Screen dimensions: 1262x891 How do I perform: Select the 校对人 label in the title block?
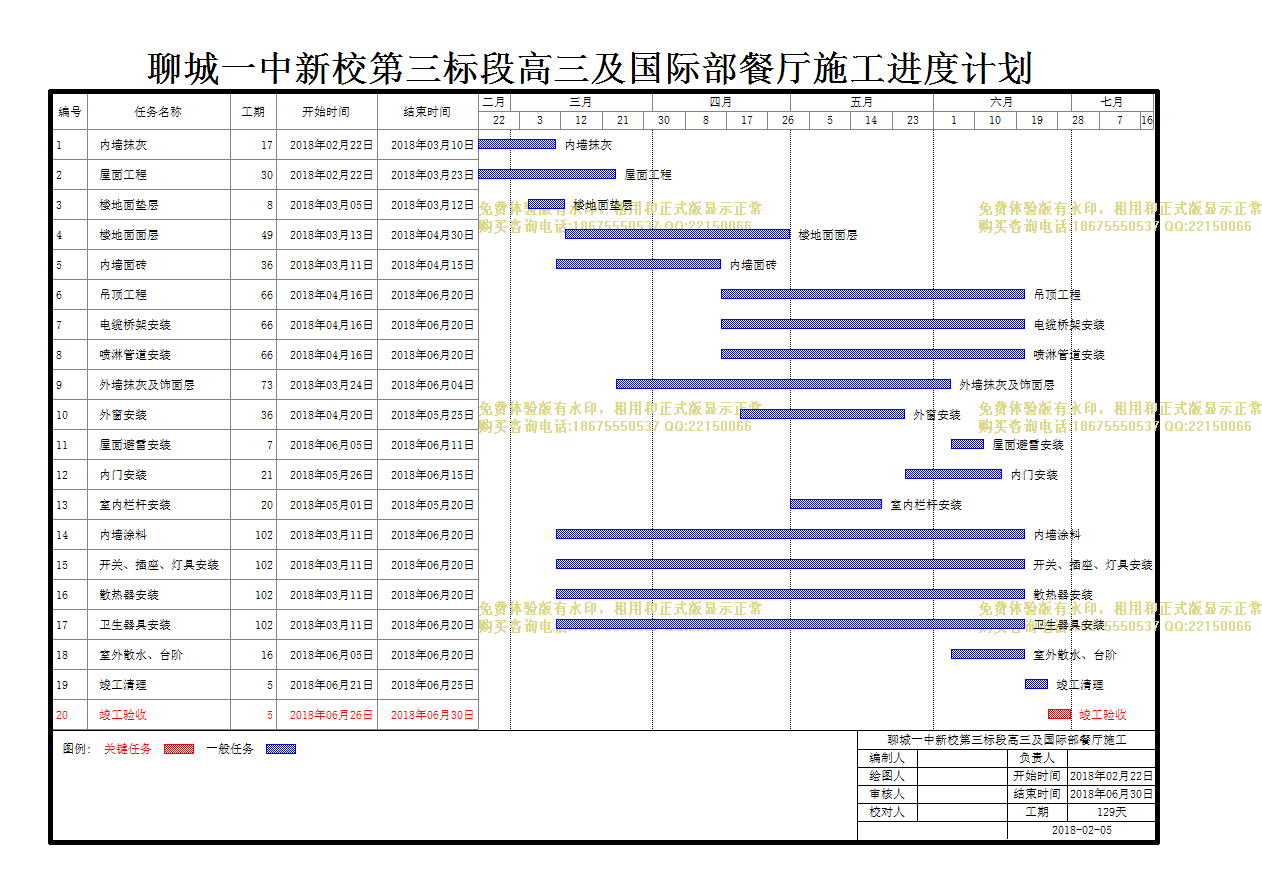(x=887, y=812)
